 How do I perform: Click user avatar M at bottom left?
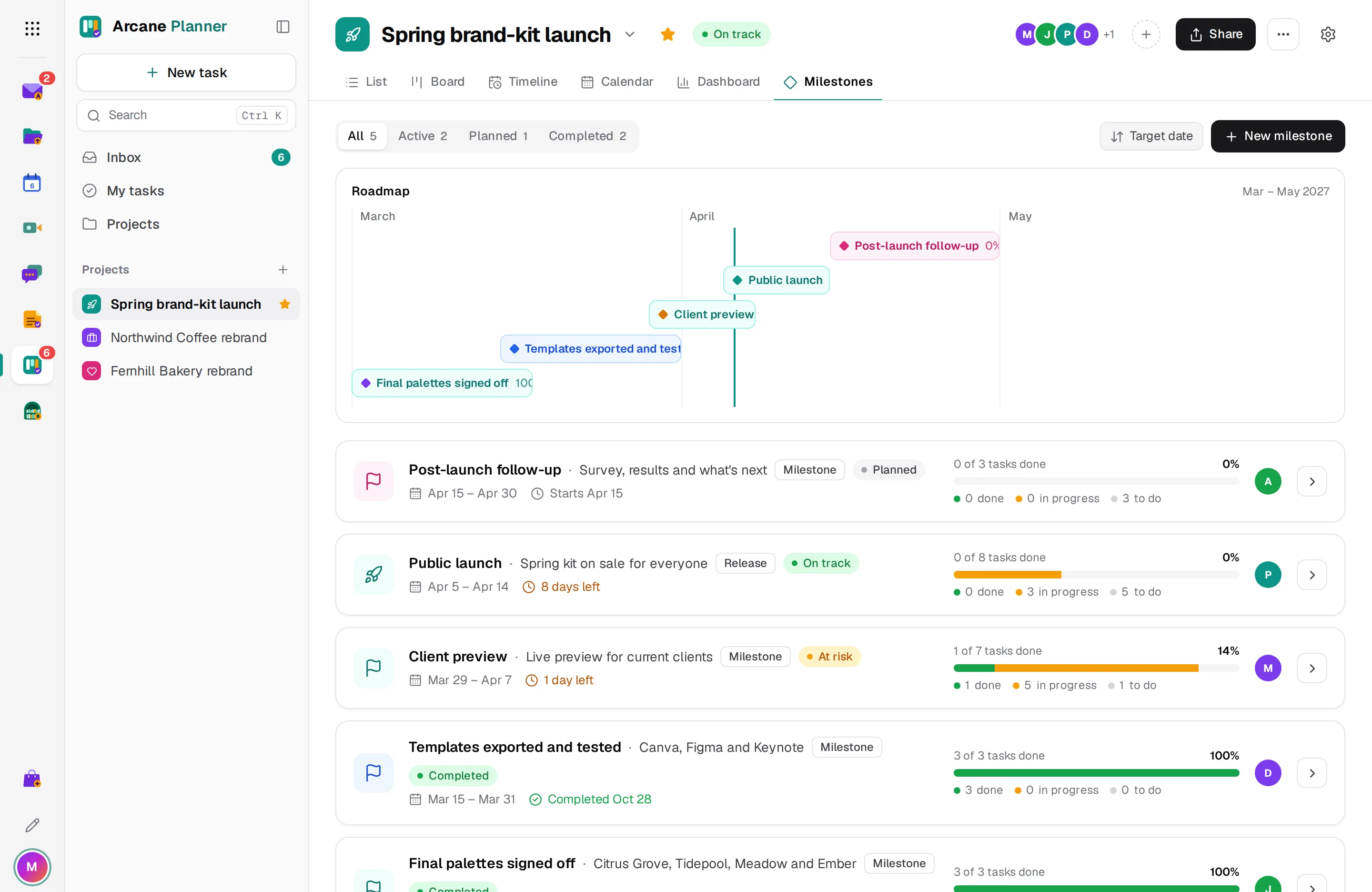tap(32, 866)
